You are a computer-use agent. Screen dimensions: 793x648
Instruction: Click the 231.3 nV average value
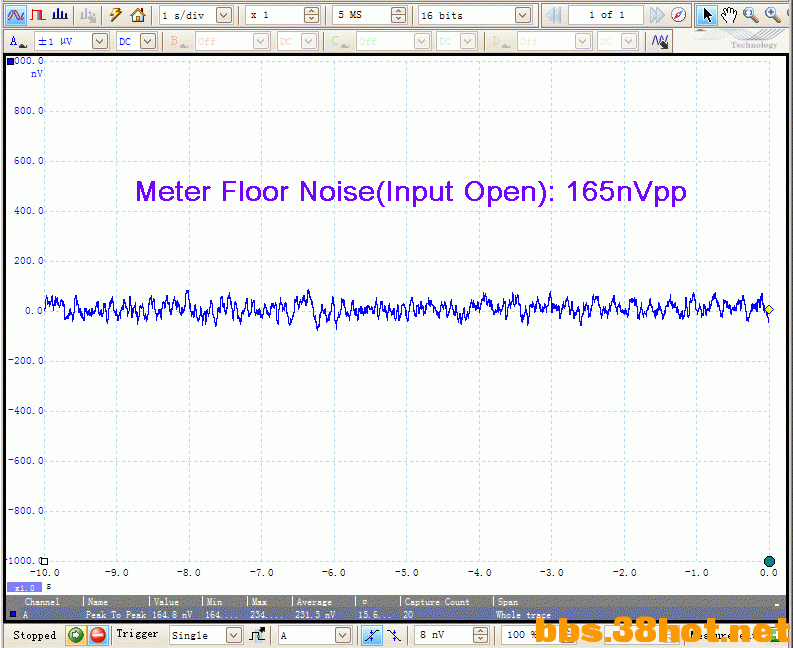click(x=315, y=615)
